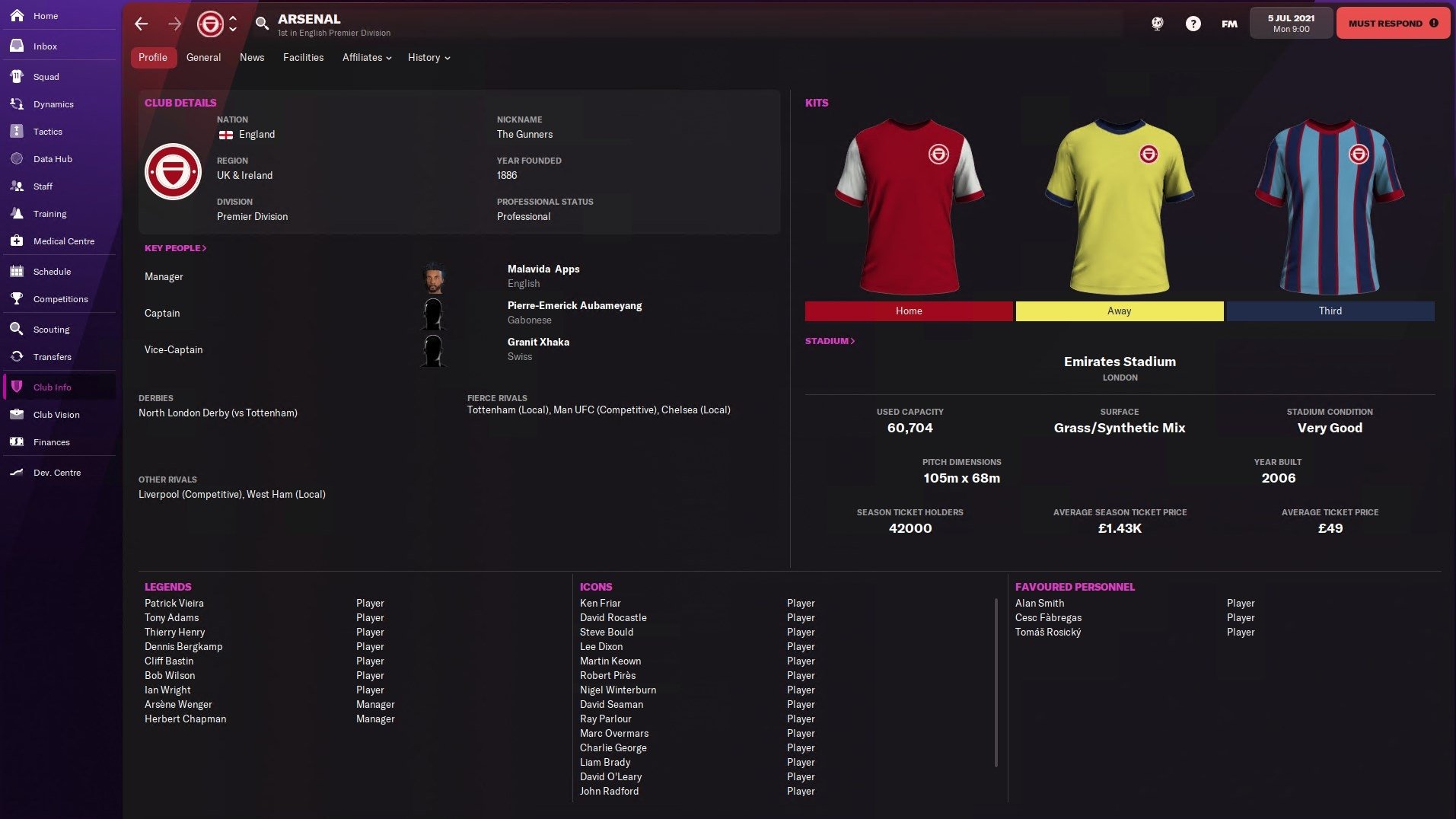The width and height of the screenshot is (1456, 819).
Task: Click the manager's face portrait
Action: (x=433, y=277)
